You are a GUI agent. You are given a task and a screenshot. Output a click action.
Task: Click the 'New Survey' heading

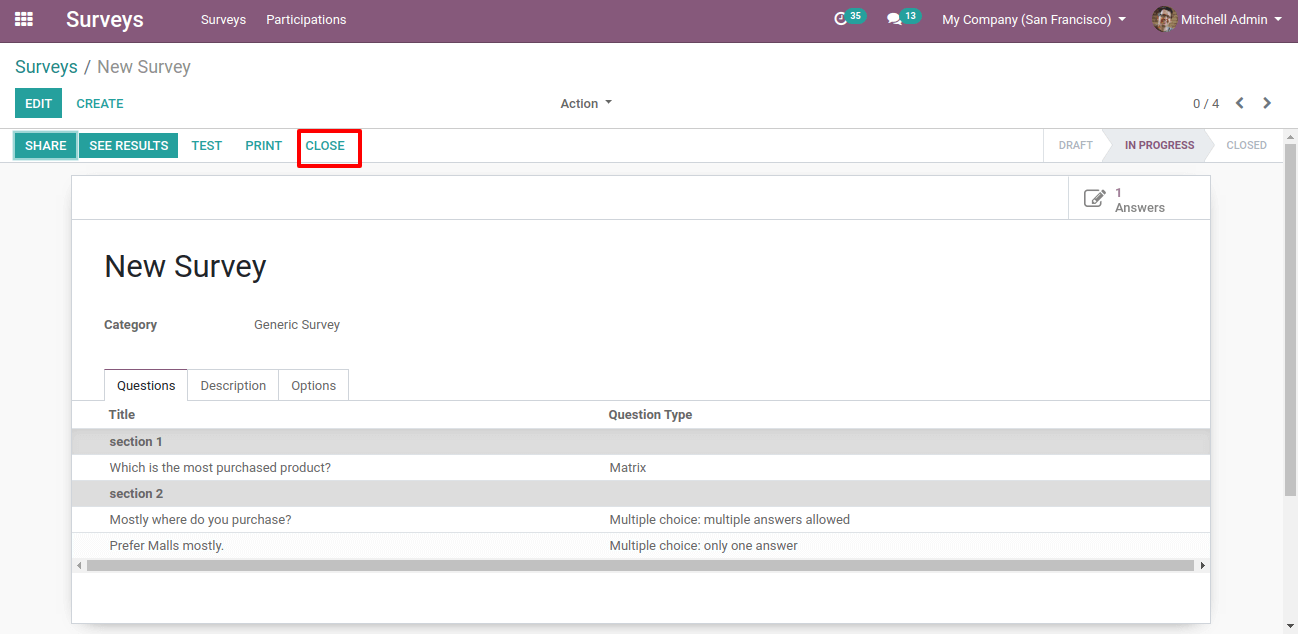pyautogui.click(x=185, y=266)
